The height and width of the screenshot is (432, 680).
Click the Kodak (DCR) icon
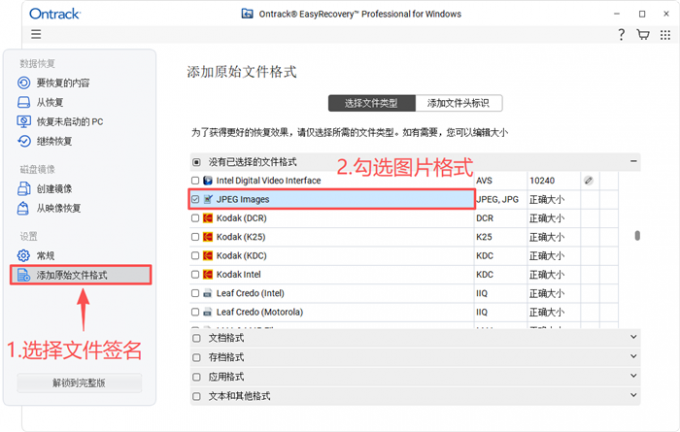coord(208,218)
